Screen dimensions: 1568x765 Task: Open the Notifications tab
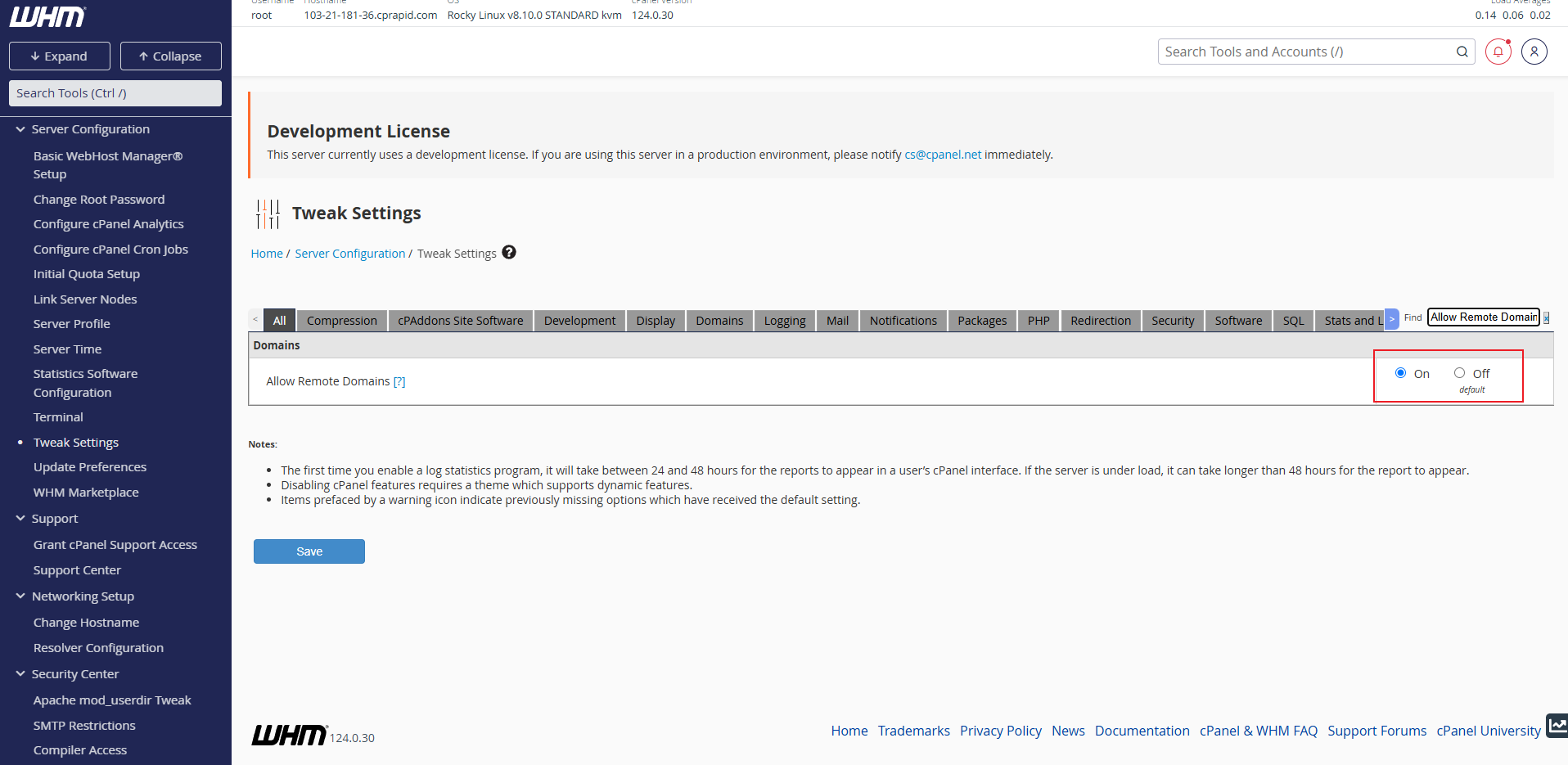pos(903,321)
